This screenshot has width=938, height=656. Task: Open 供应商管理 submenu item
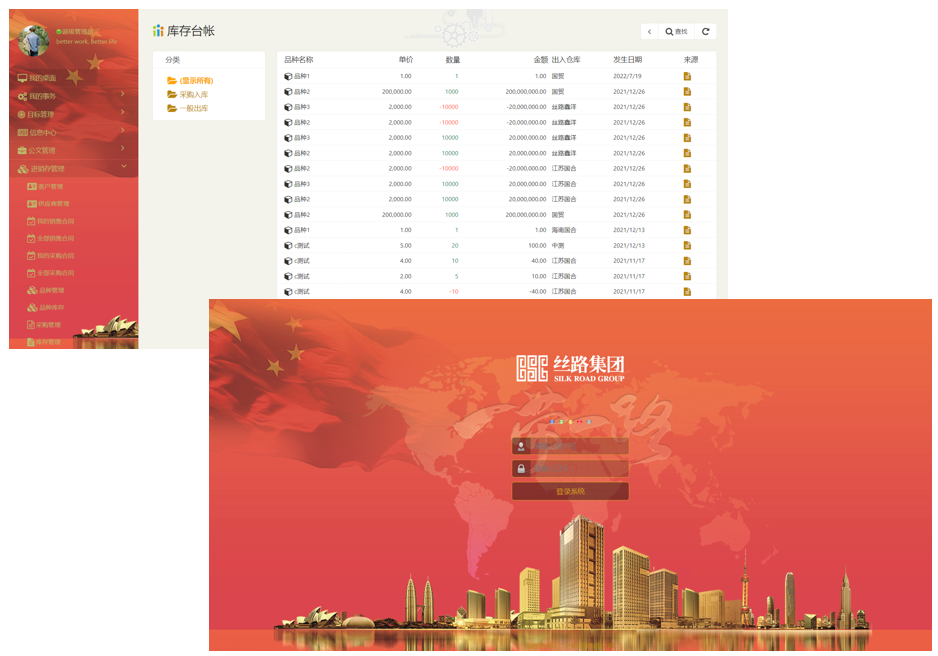pos(48,204)
